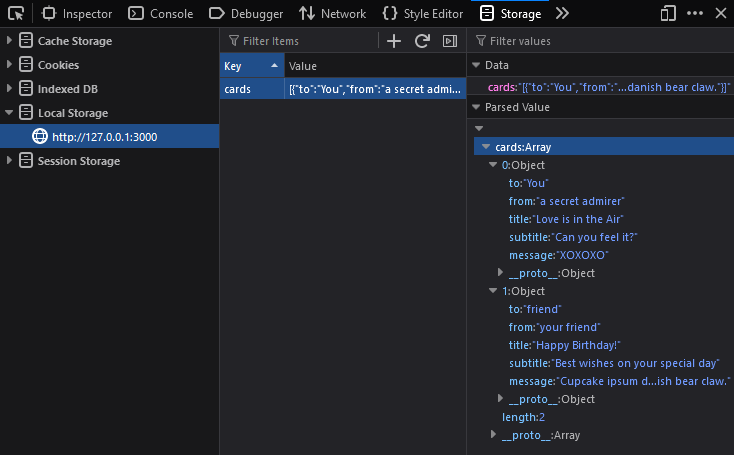Refresh storage items with the reload icon

[x=422, y=41]
